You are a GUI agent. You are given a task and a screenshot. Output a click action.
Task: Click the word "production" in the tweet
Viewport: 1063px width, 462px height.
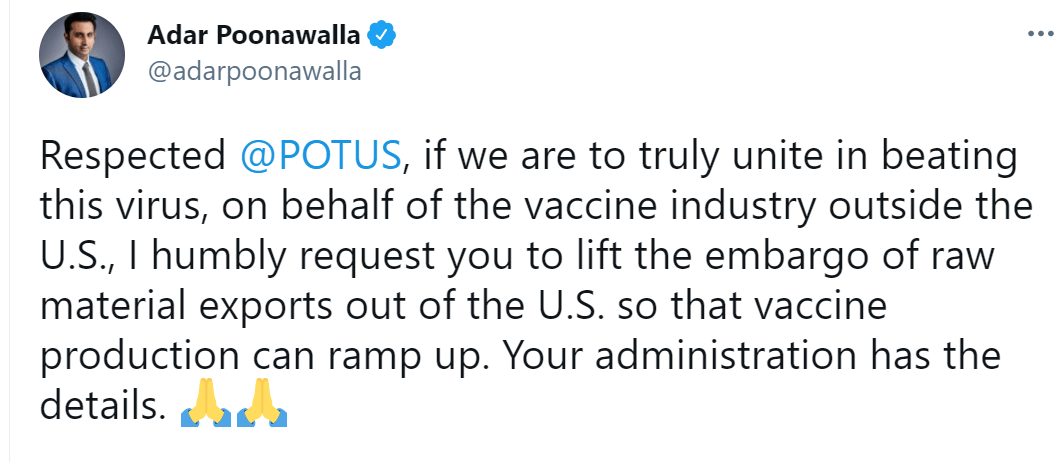(128, 356)
